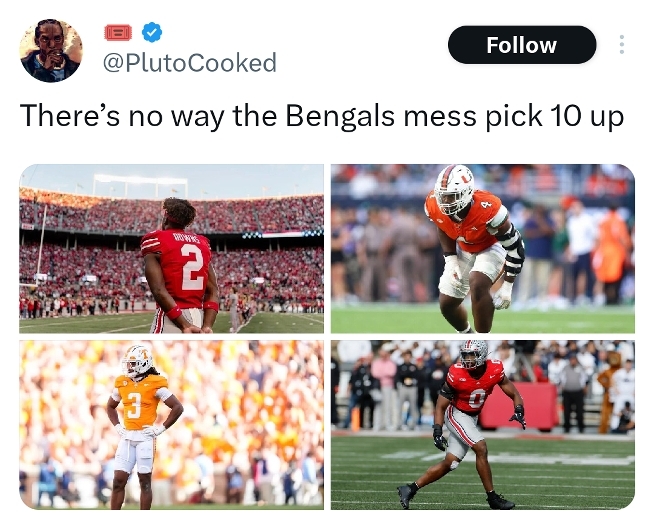Open the Miami number 4 player photo
Image resolution: width=654 pixels, height=529 pixels.
point(483,249)
